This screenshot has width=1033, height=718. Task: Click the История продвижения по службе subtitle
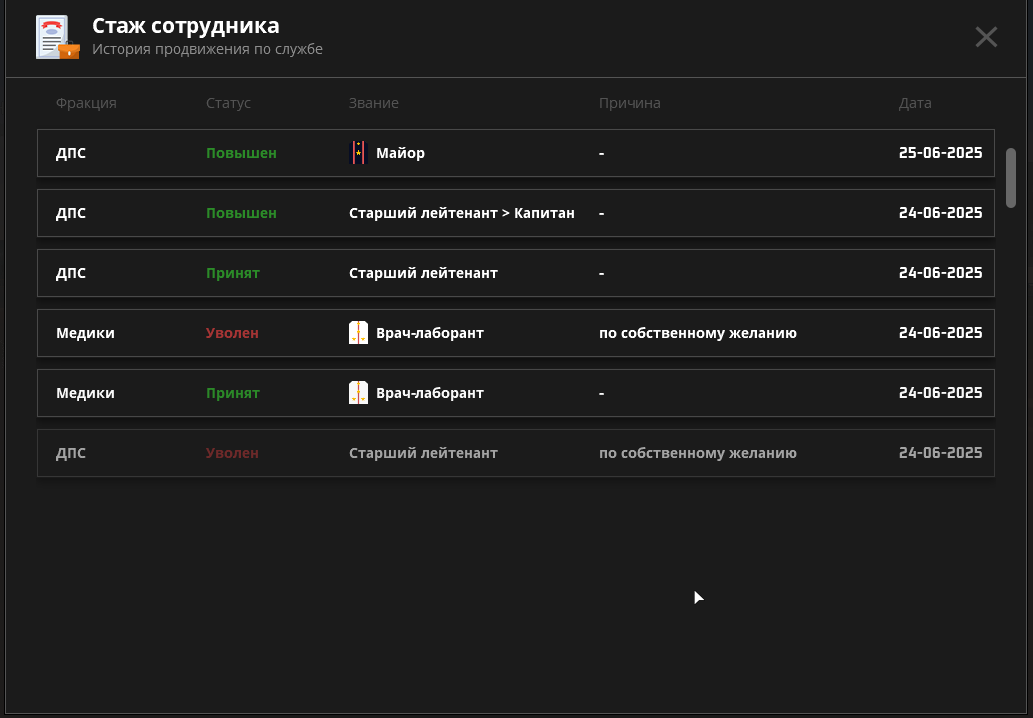point(208,49)
